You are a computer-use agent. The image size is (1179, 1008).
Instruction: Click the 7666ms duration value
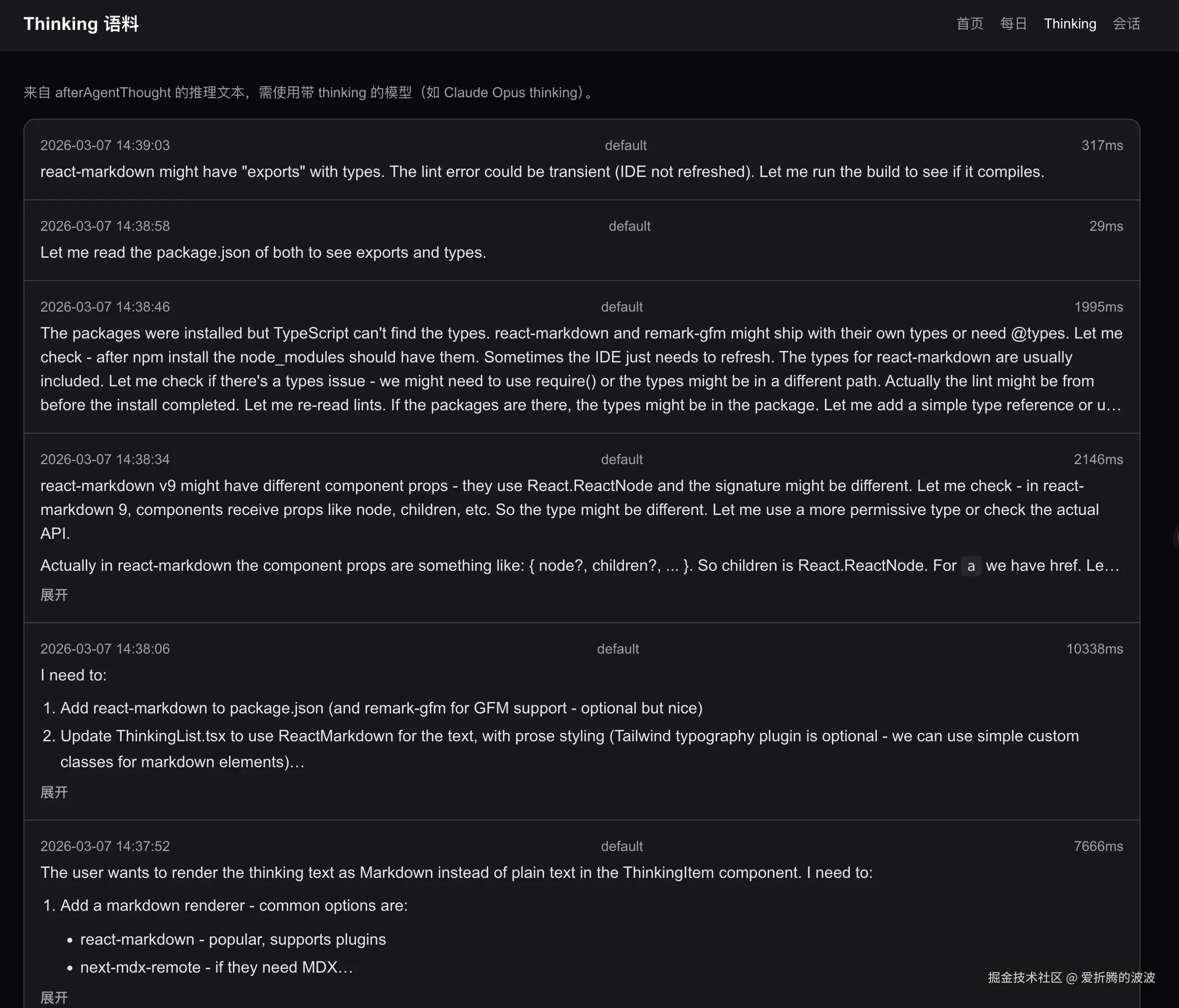[x=1098, y=846]
